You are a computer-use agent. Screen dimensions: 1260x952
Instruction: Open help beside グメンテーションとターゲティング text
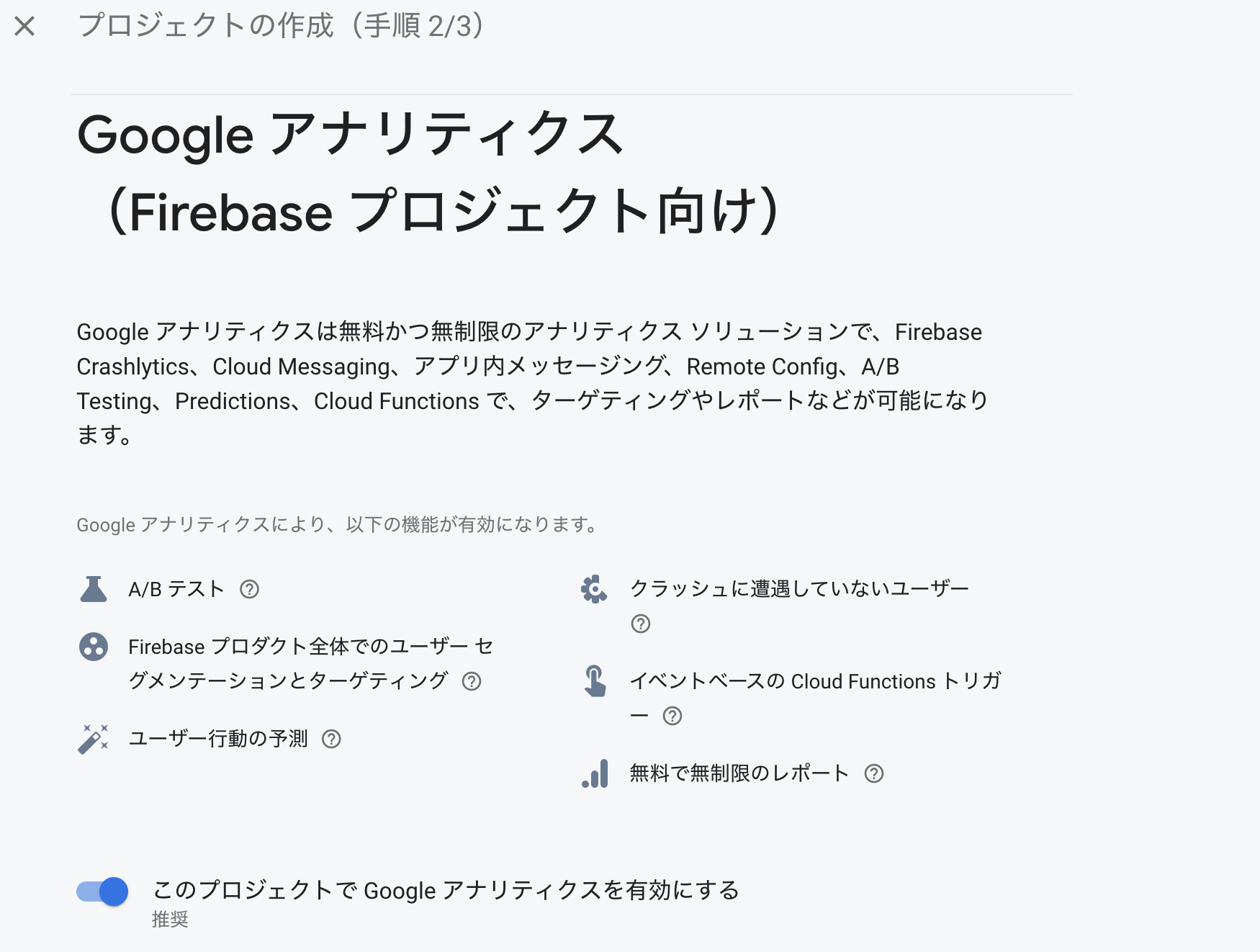(x=473, y=681)
